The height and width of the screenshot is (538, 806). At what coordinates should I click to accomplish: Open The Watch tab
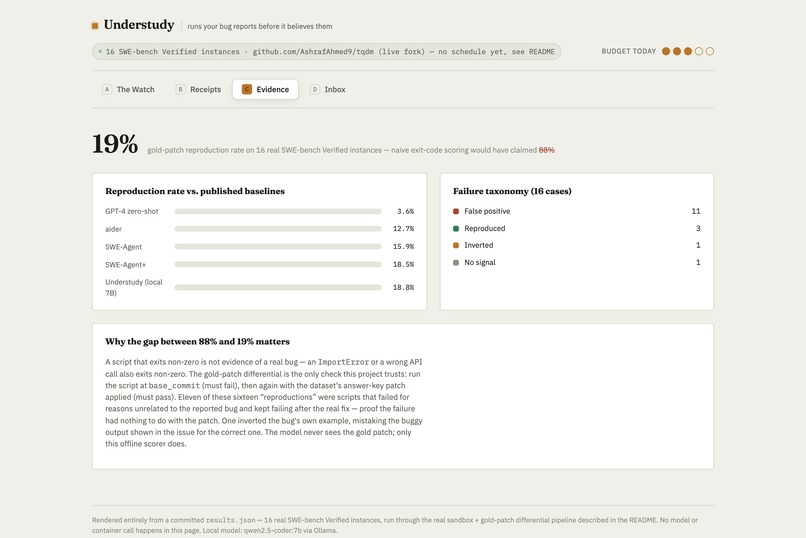click(x=129, y=89)
